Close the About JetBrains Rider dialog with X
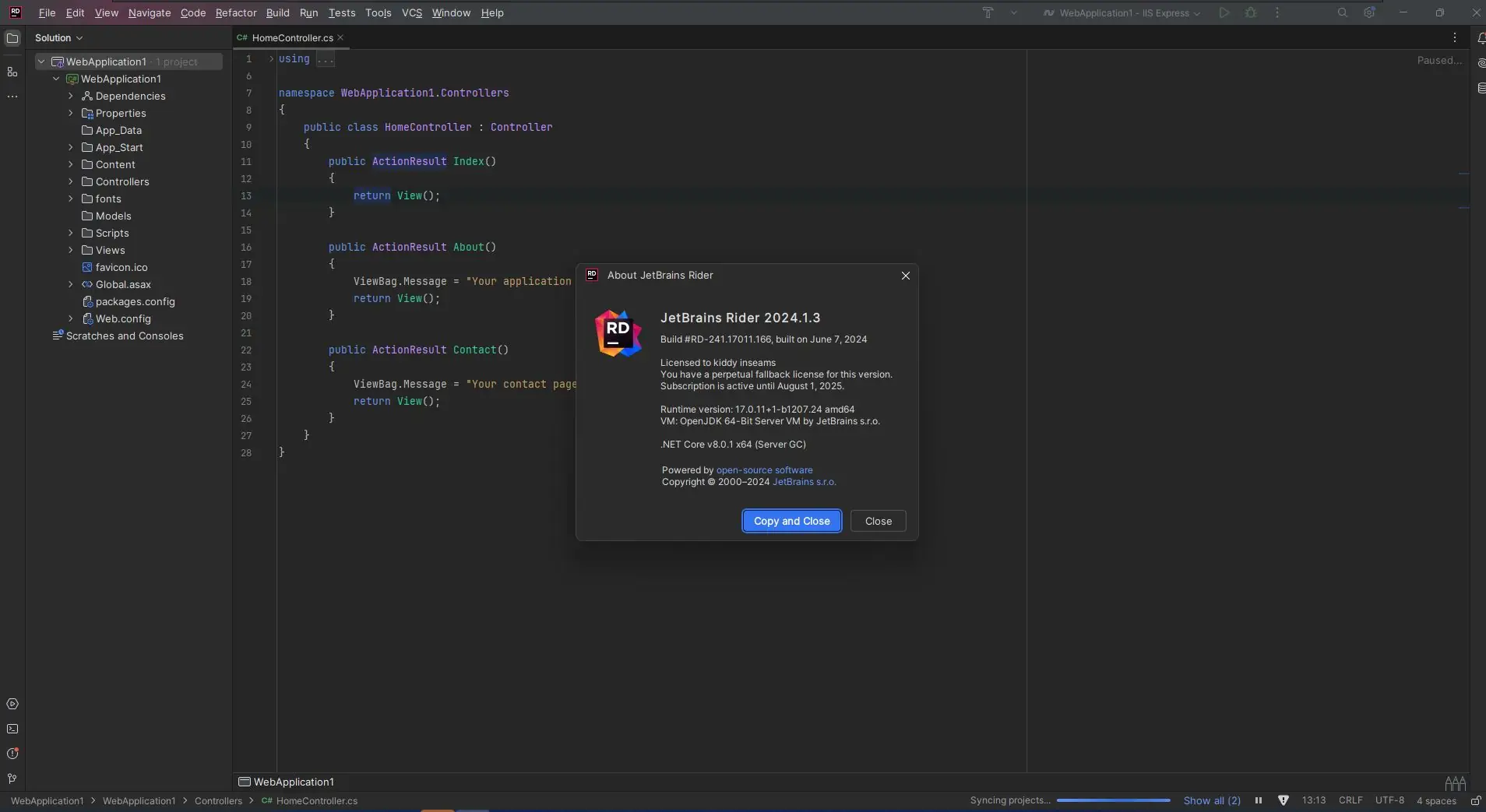 (906, 276)
